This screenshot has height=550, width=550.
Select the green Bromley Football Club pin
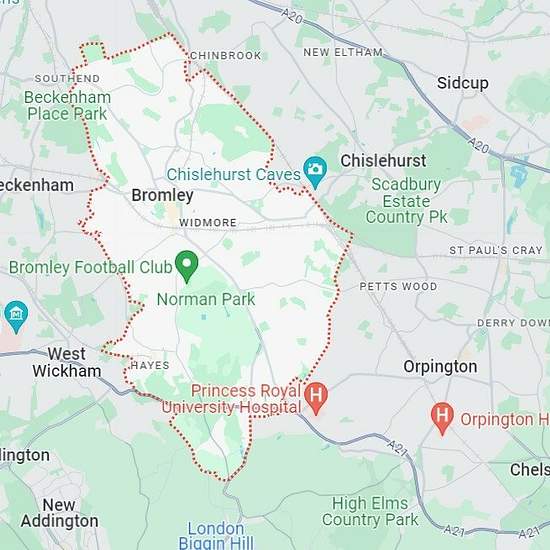click(x=187, y=267)
